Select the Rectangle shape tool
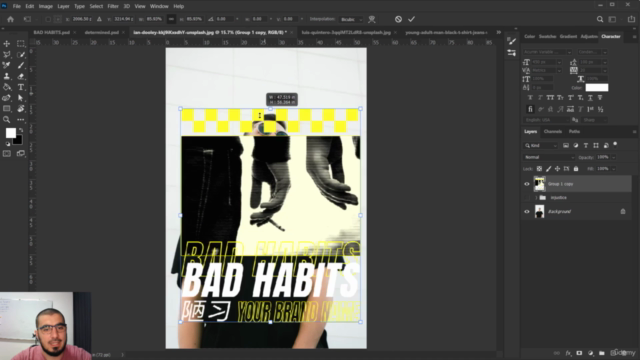 click(x=7, y=109)
